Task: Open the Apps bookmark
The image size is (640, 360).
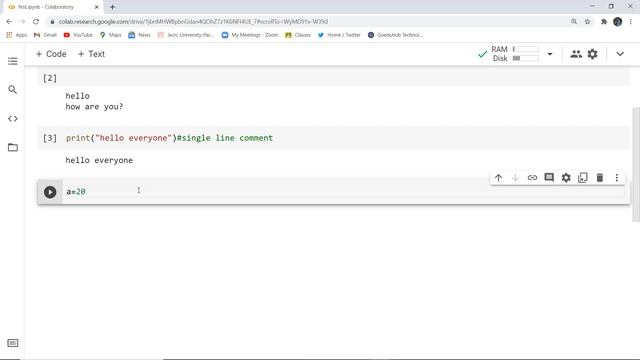Action: click(x=17, y=35)
